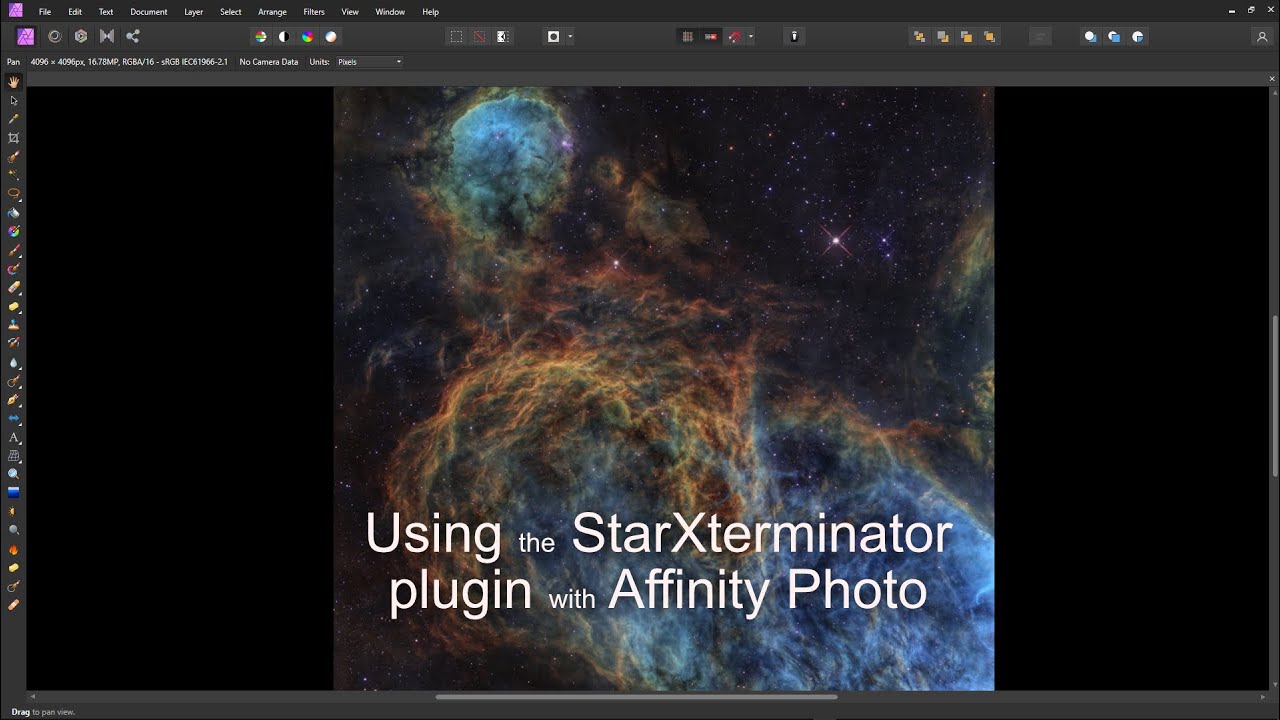Switch to the Liquify Persona
This screenshot has height=720, width=1280.
[x=55, y=36]
